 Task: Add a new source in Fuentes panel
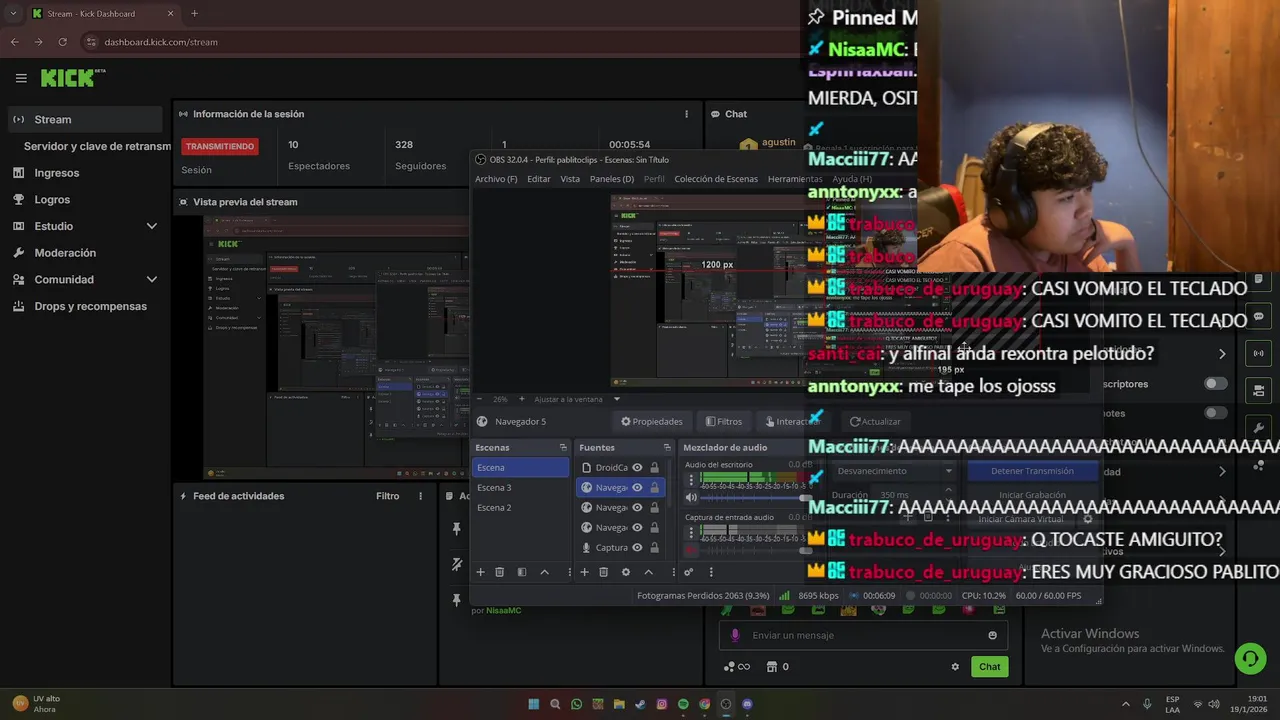pyautogui.click(x=584, y=572)
